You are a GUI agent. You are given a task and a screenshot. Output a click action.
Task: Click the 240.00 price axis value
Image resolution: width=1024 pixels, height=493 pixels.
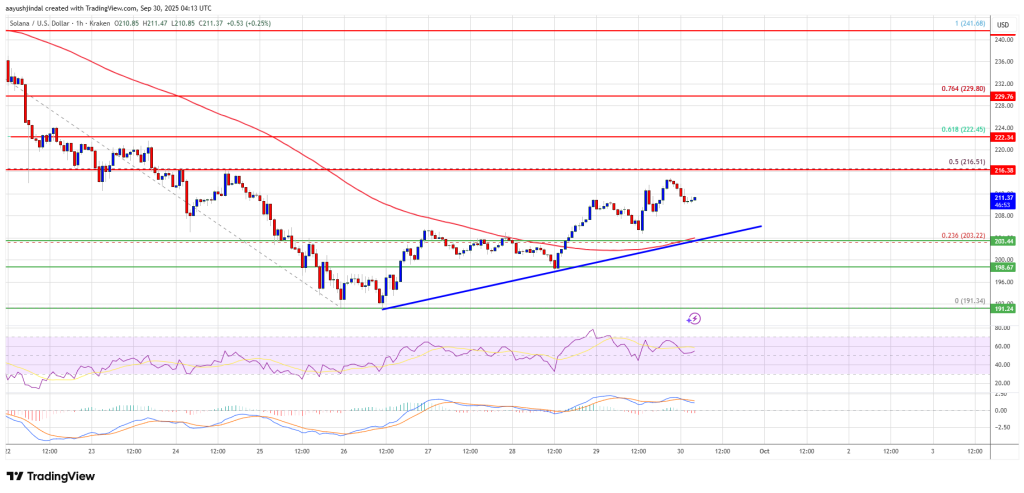click(x=1002, y=40)
